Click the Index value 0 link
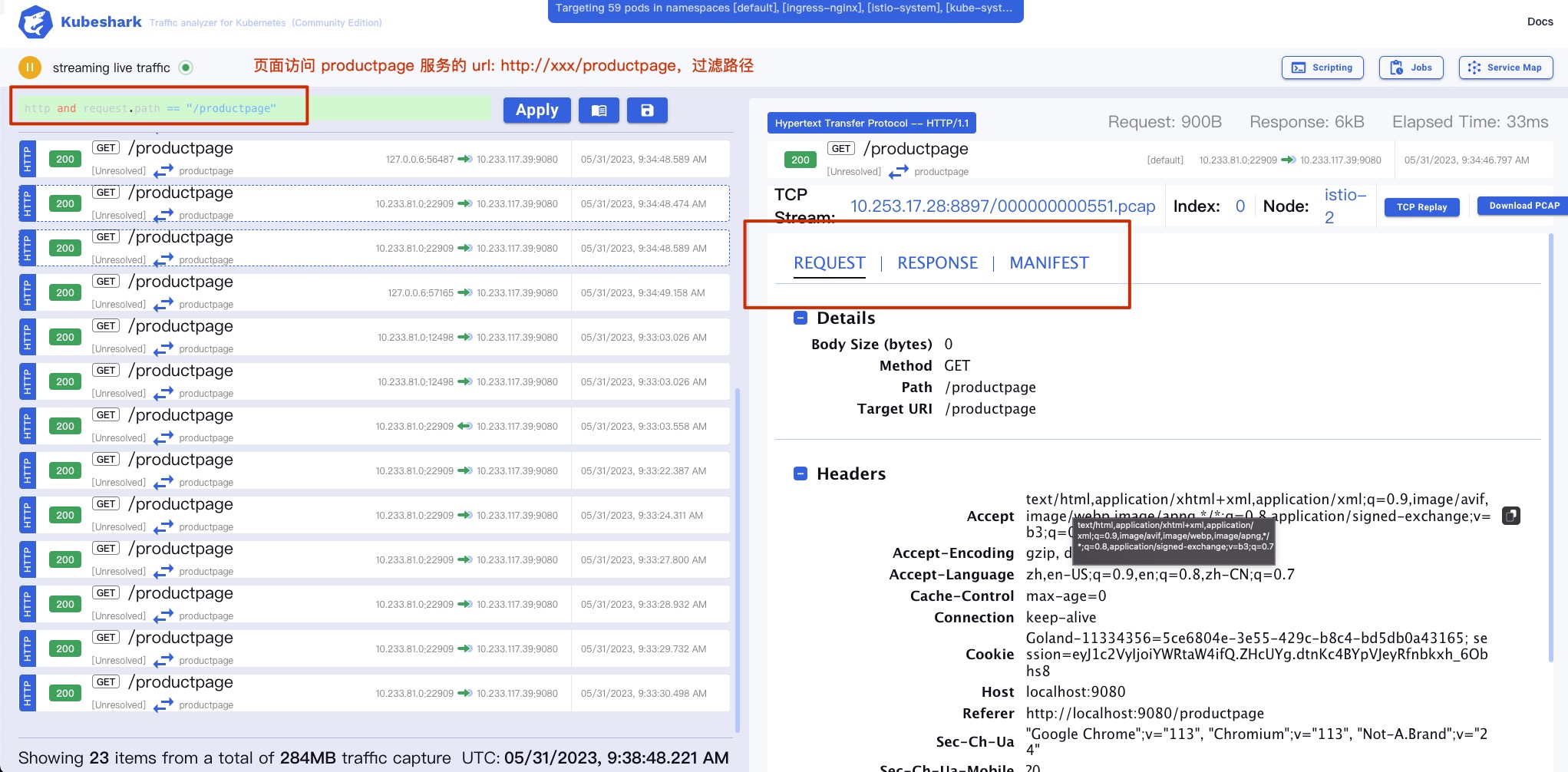The width and height of the screenshot is (1568, 772). (1240, 206)
